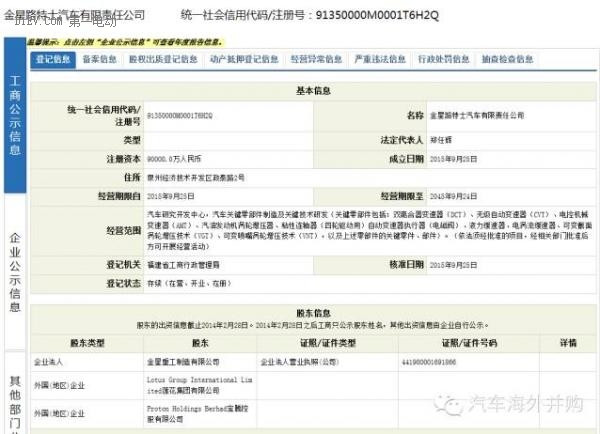Click the 股东 column header
Viewport: 600px width, 434px height.
tap(200, 343)
